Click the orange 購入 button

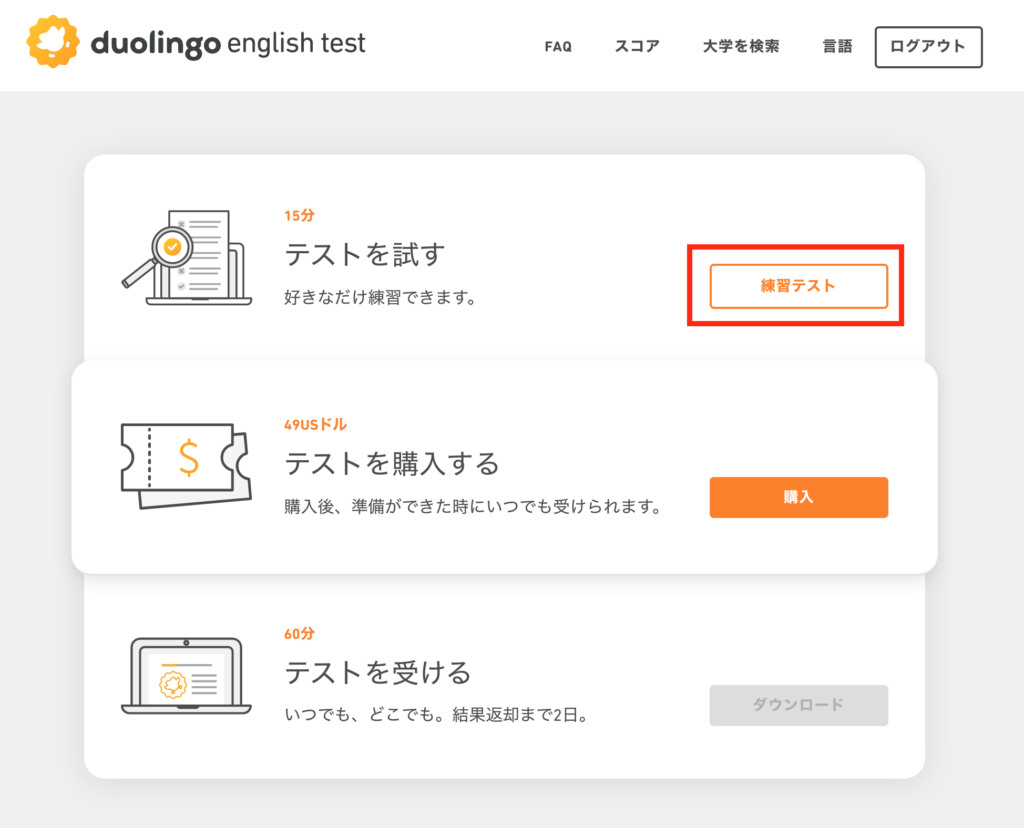coord(799,498)
